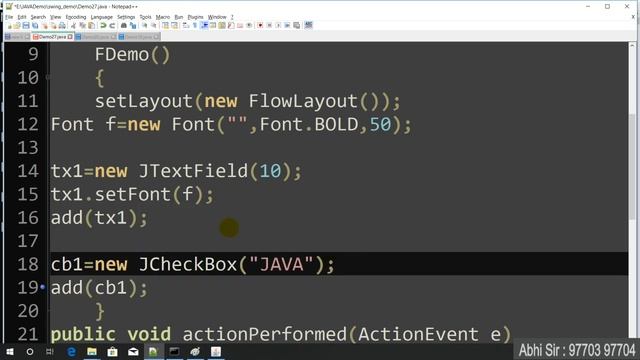Open the Language menu
The height and width of the screenshot is (360, 640).
coord(102,17)
